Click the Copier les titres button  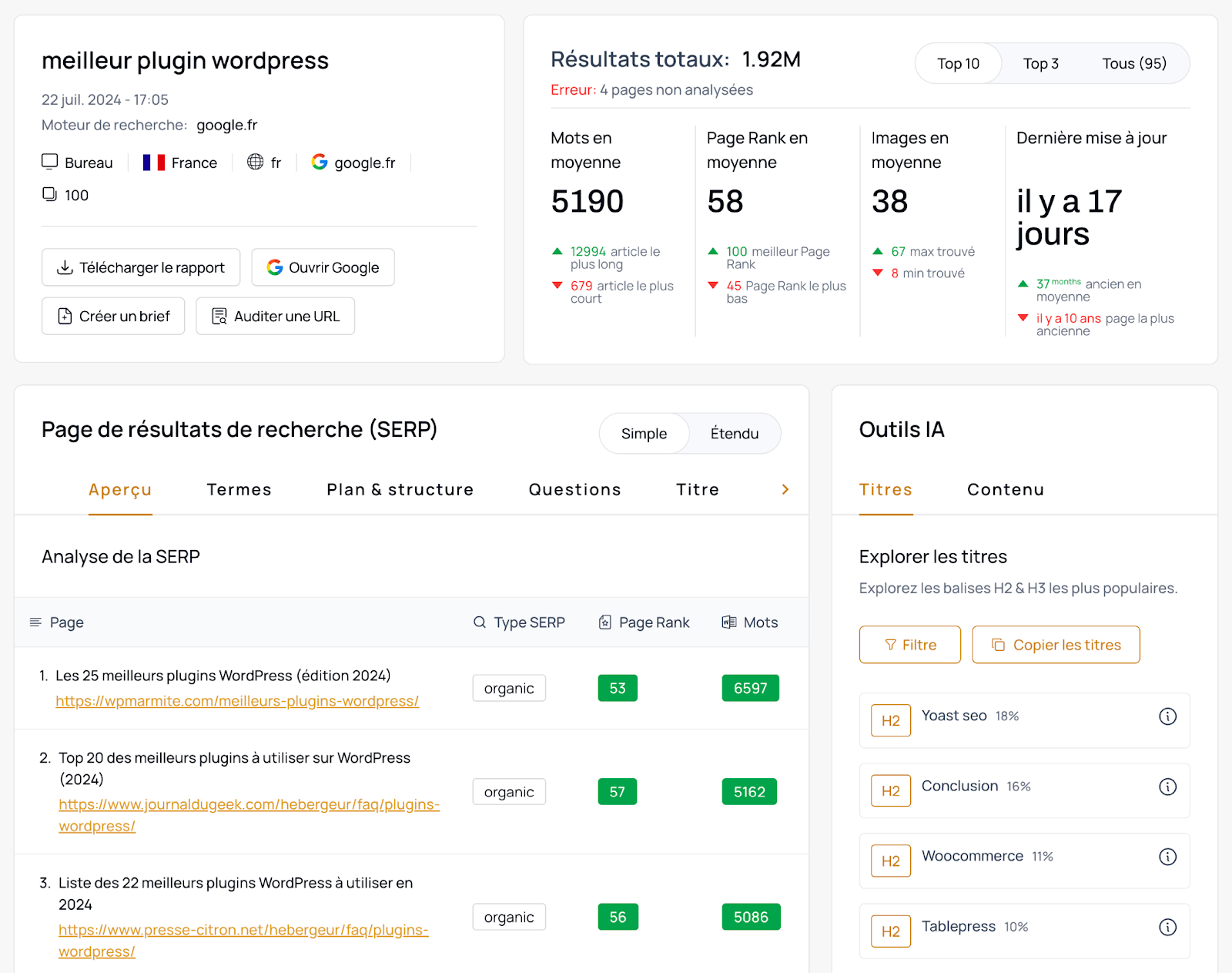[x=1056, y=644]
